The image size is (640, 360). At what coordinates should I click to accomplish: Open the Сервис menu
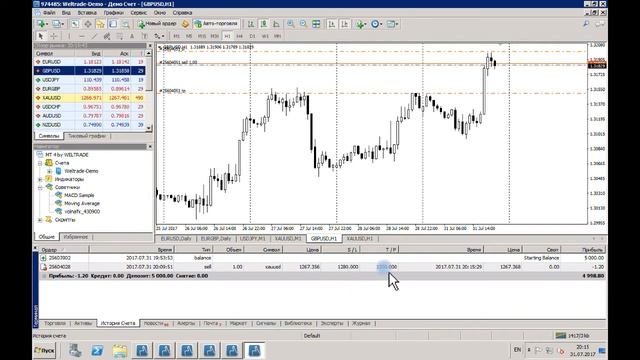[x=139, y=13]
